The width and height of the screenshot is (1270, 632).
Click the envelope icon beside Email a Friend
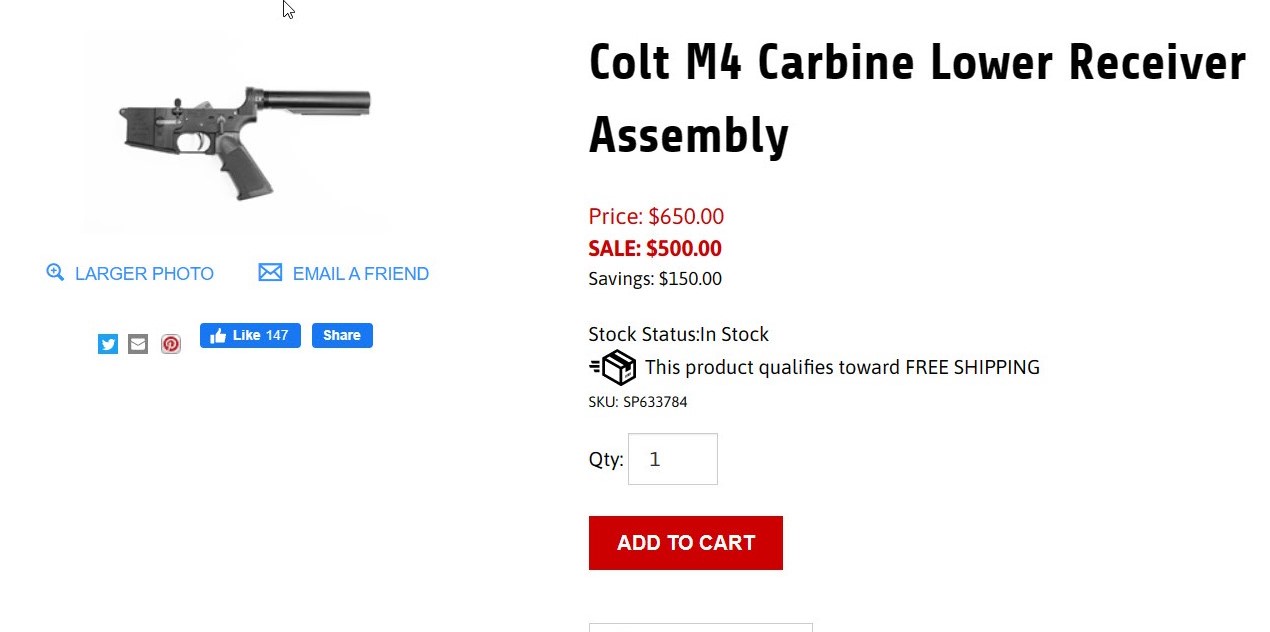270,272
